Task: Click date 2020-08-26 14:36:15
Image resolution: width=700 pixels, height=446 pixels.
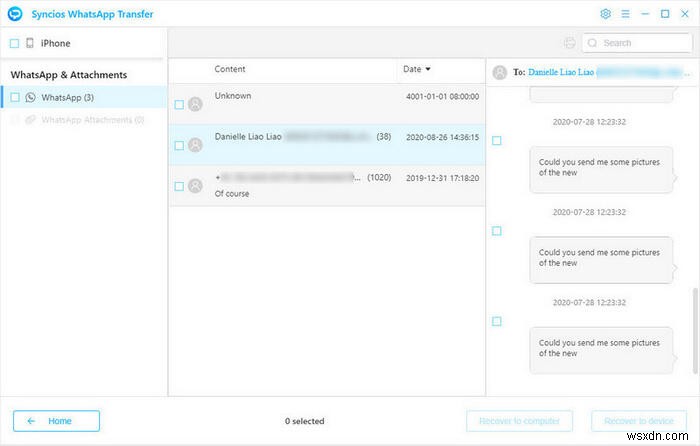Action: (442, 138)
